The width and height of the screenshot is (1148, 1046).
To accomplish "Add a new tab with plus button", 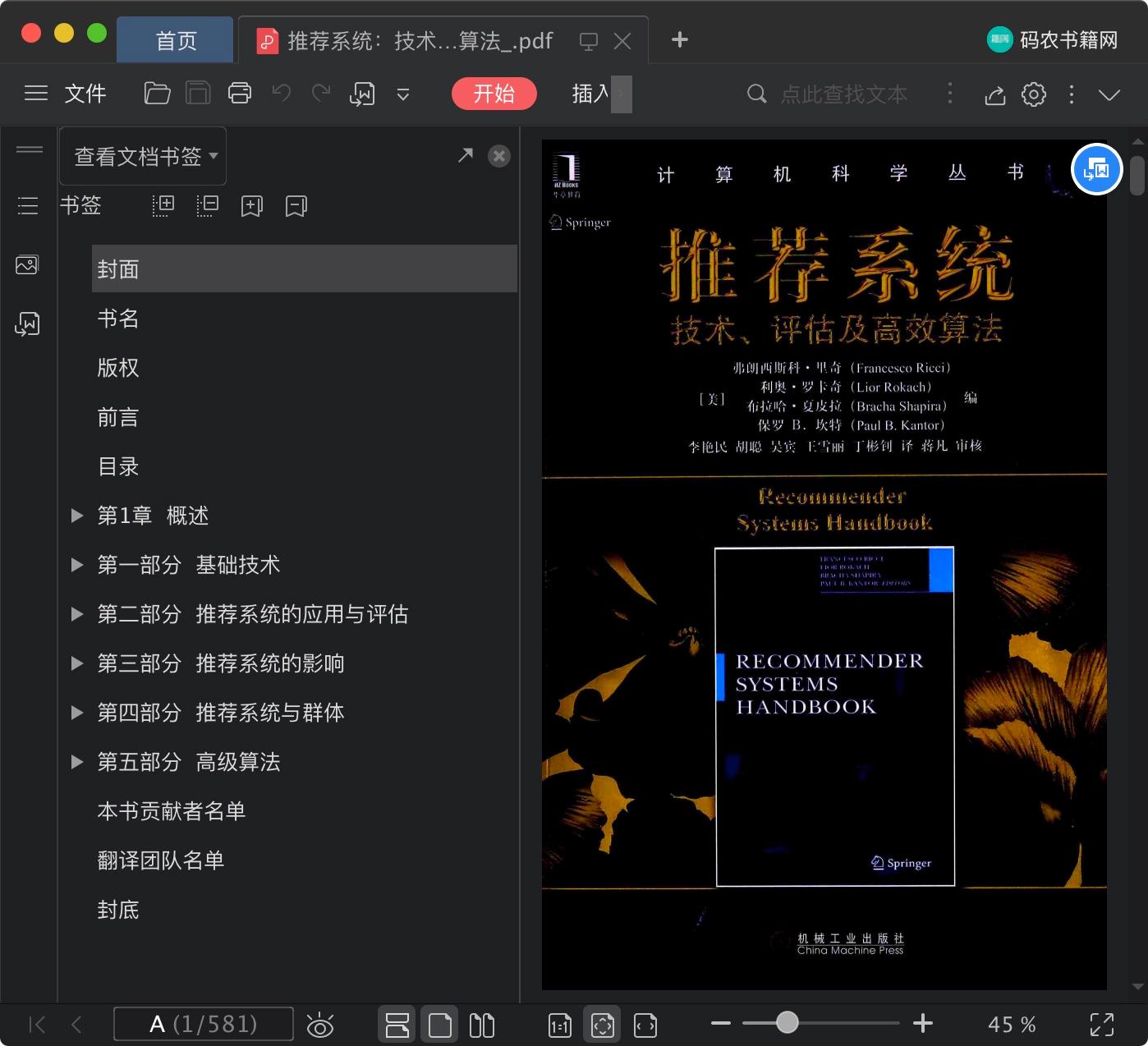I will coord(680,39).
